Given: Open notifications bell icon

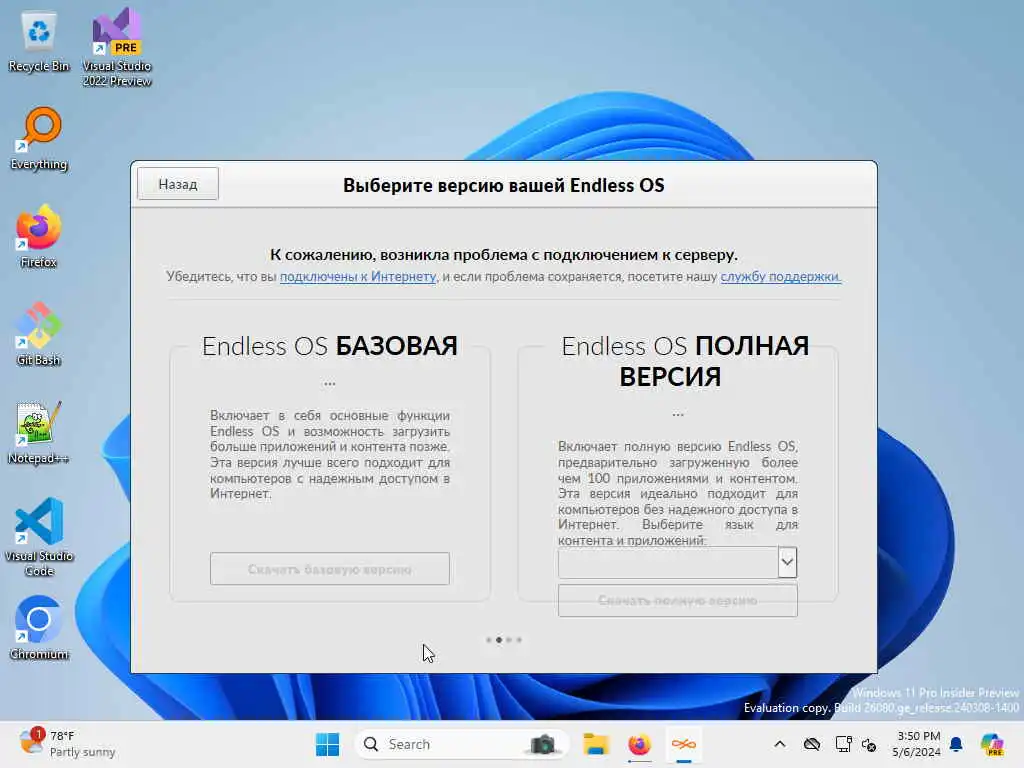Looking at the screenshot, I should [956, 744].
